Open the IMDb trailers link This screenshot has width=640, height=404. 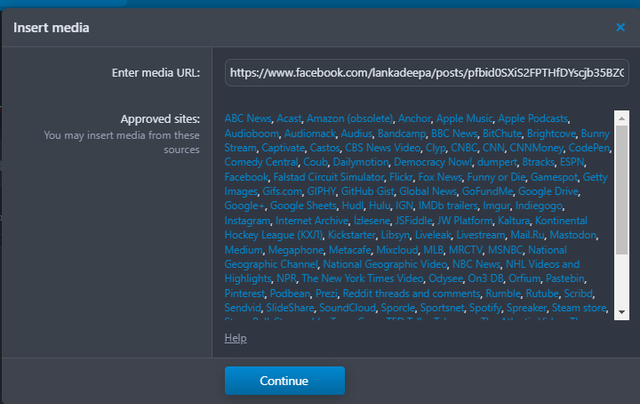tap(448, 206)
